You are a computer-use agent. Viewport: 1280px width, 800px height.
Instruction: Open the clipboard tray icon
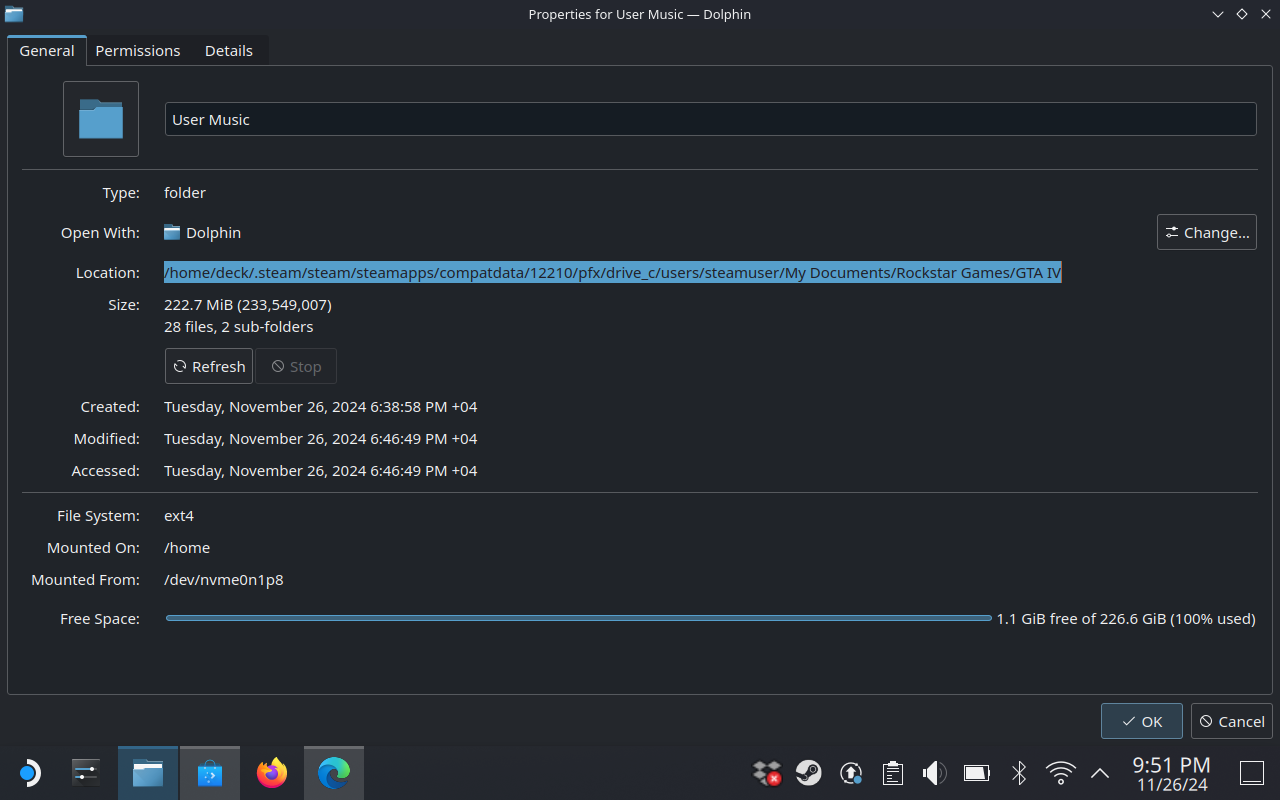point(893,773)
